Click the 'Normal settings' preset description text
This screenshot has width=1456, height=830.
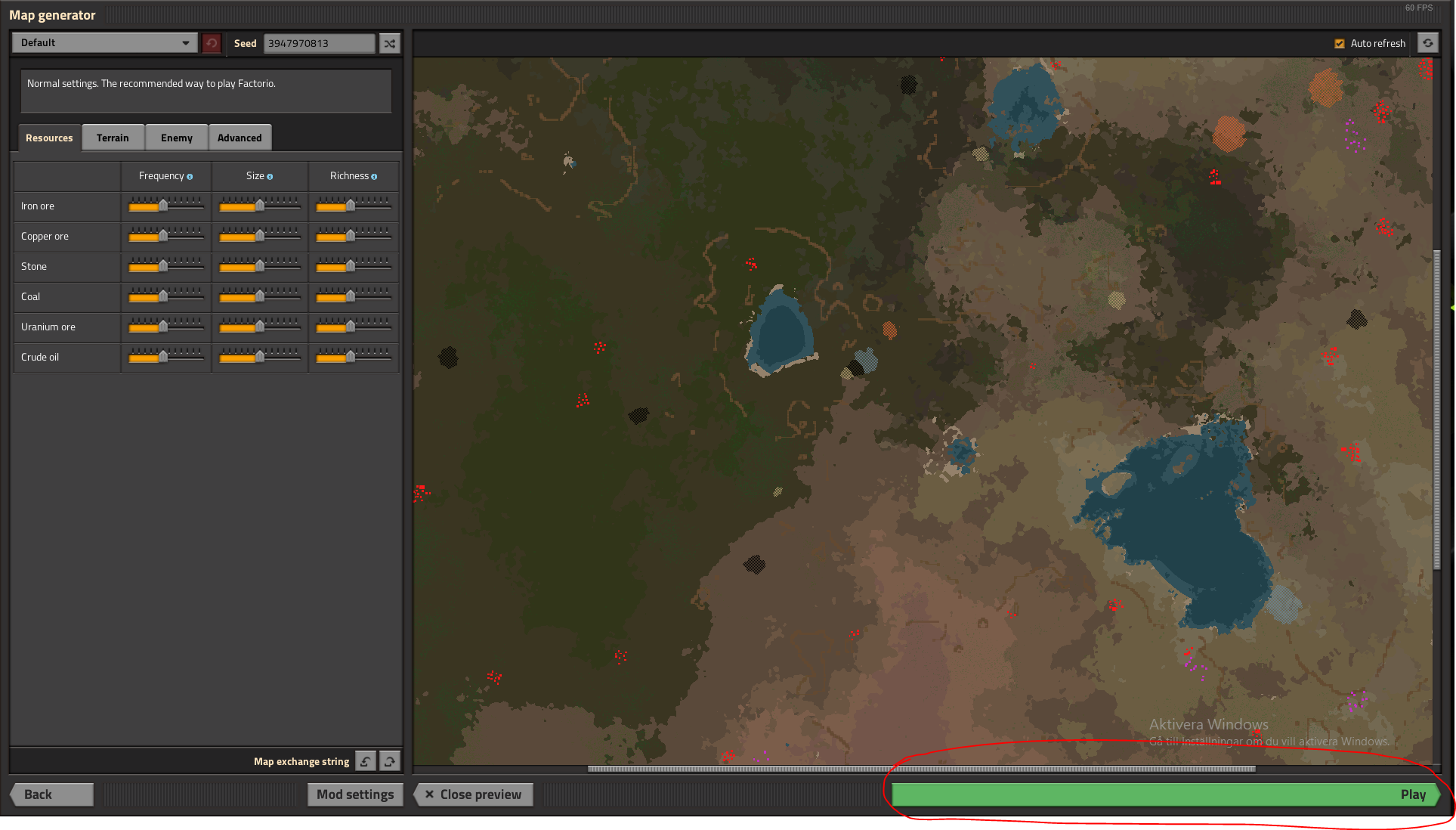151,83
